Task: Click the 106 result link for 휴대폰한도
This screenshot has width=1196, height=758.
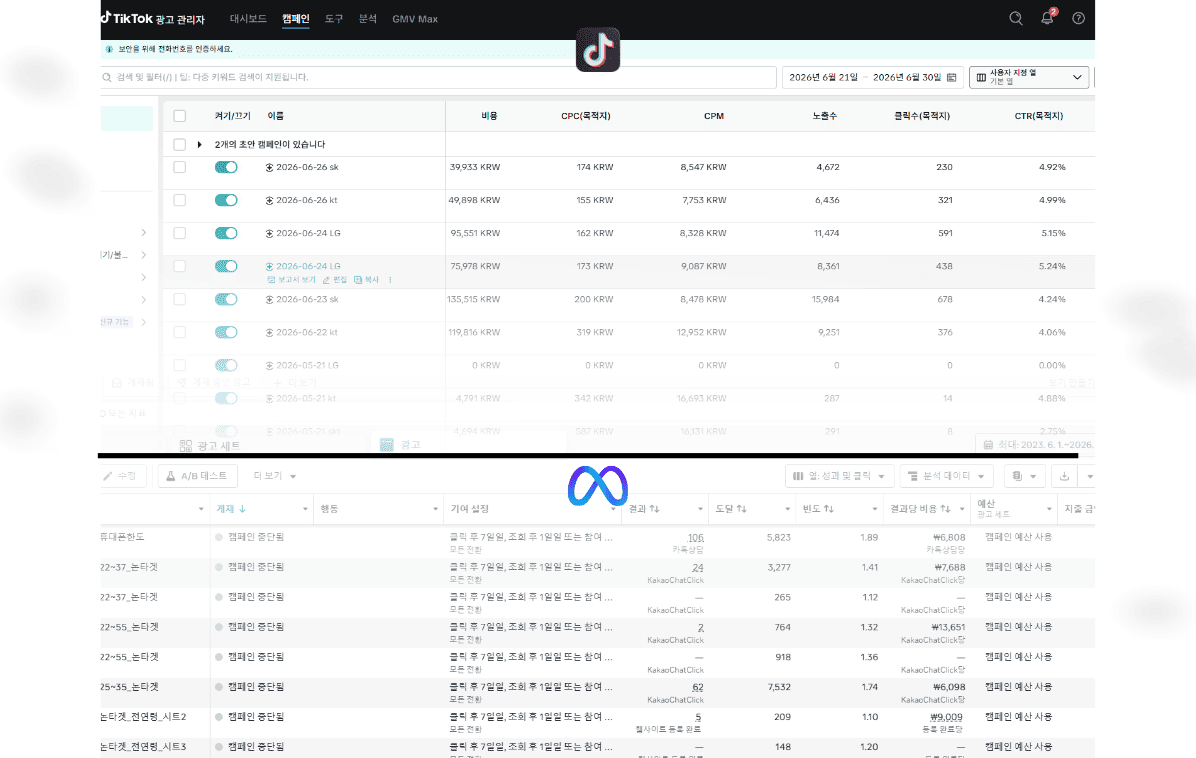Action: click(695, 538)
